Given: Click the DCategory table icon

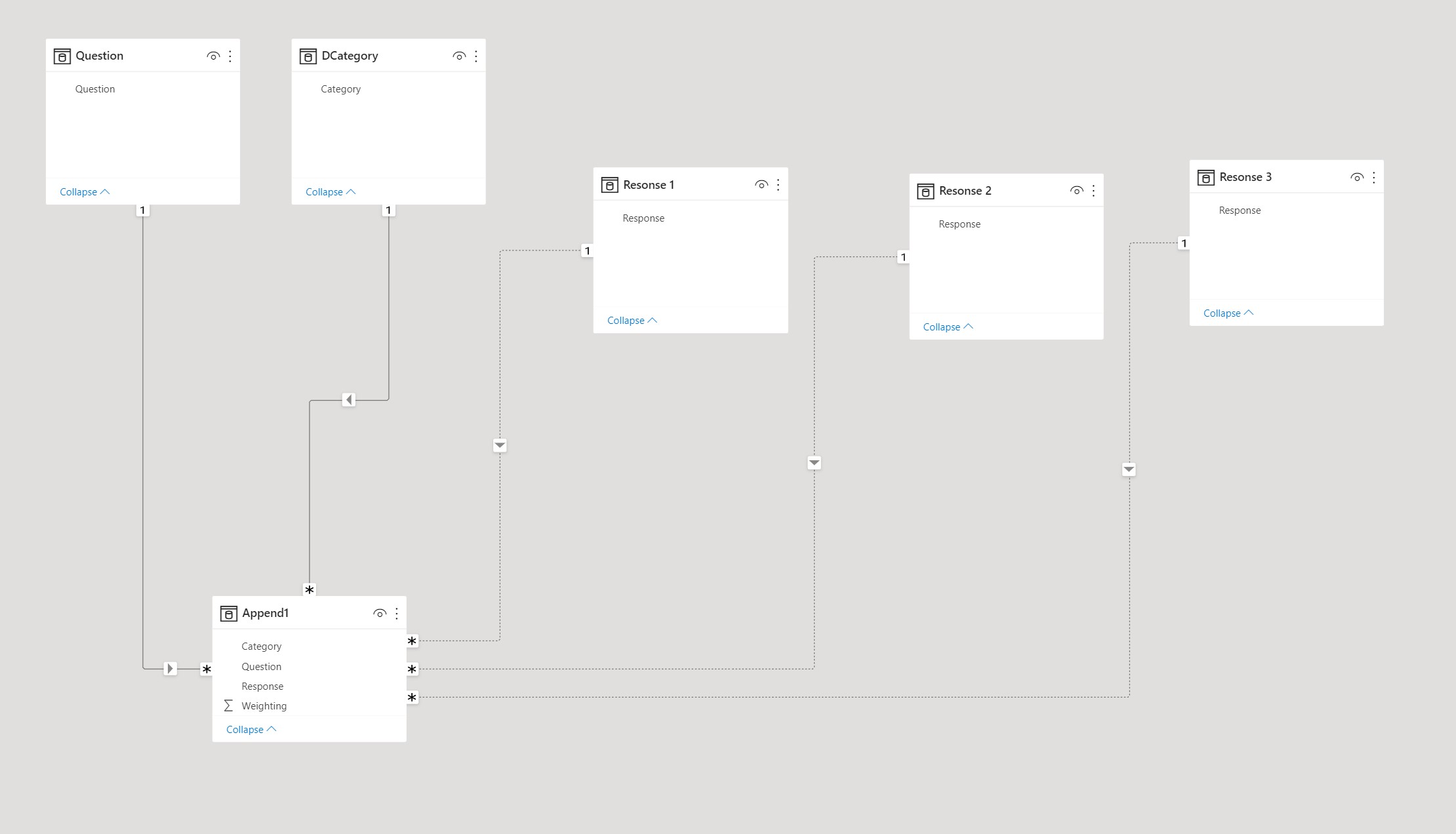Looking at the screenshot, I should pos(308,56).
